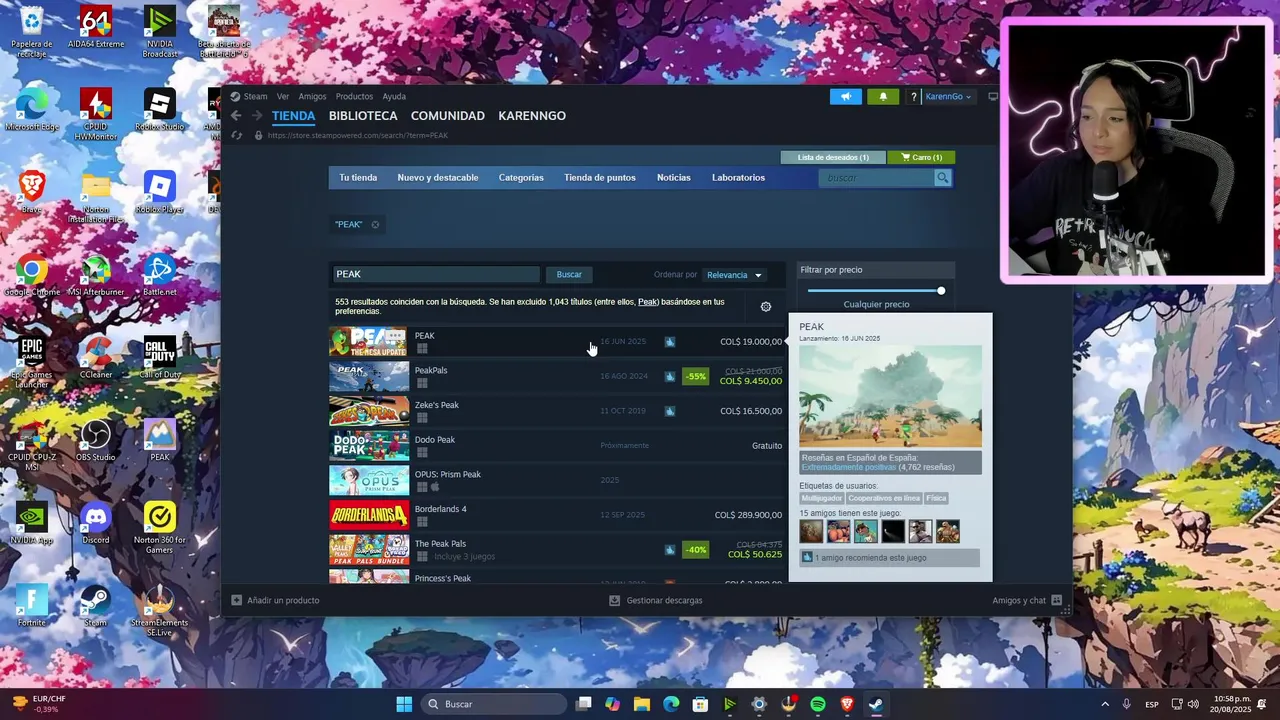Open the PeakPals search result

point(556,377)
